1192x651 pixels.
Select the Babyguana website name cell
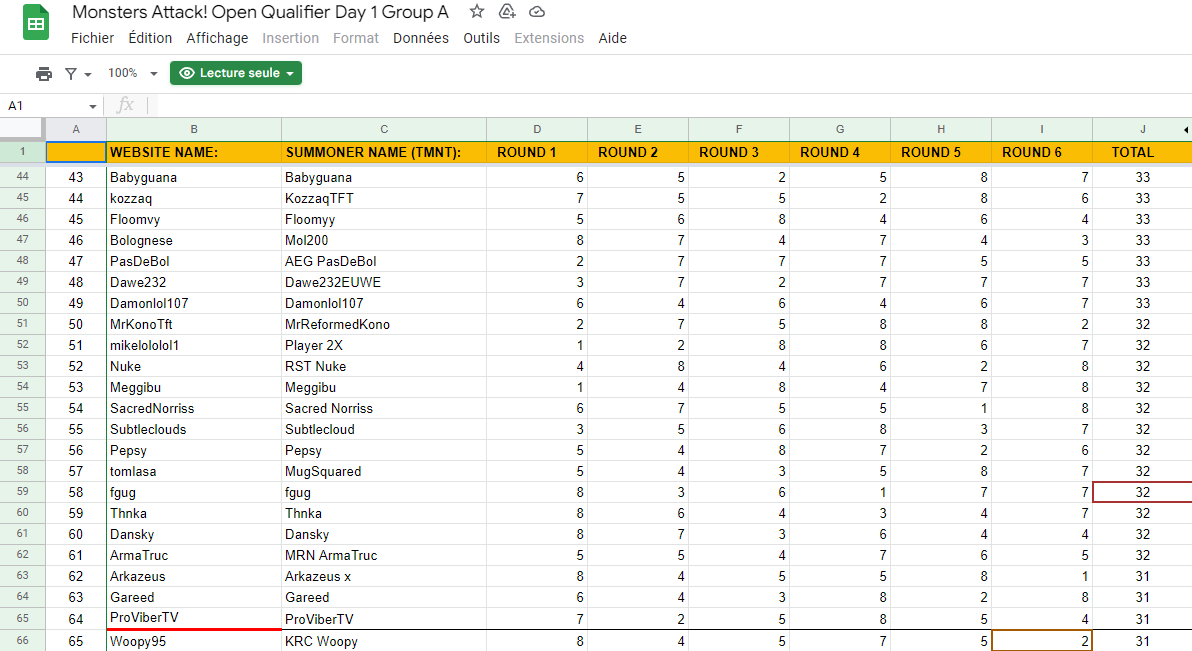tap(194, 177)
